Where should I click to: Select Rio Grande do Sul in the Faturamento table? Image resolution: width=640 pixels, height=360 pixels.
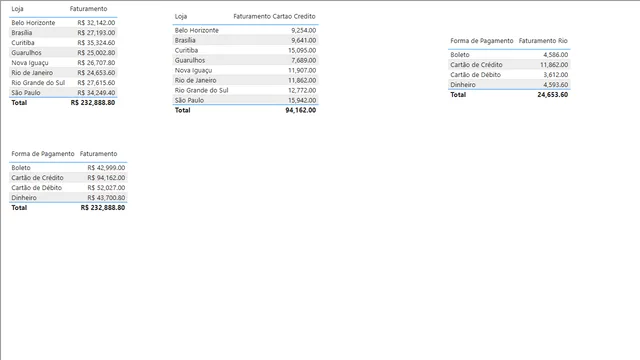tap(38, 83)
